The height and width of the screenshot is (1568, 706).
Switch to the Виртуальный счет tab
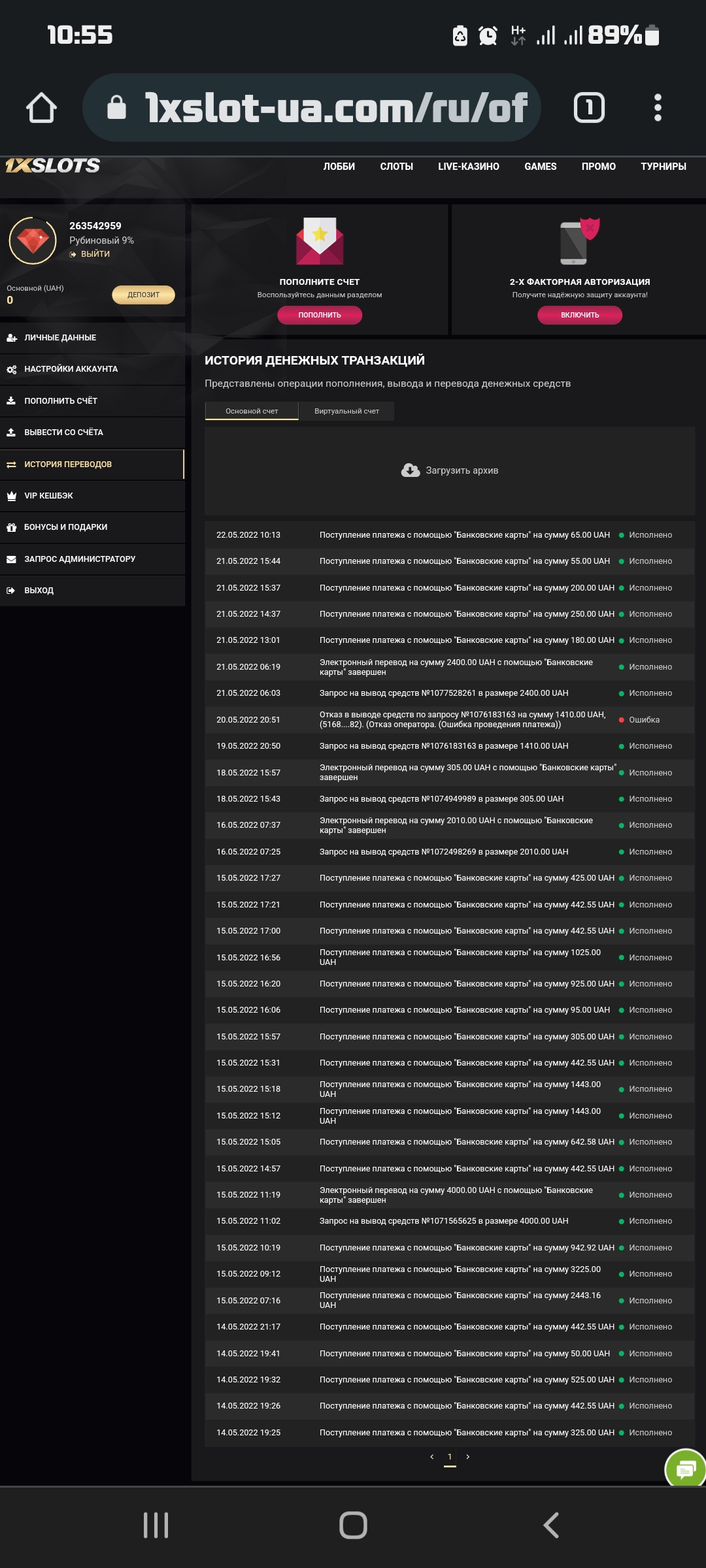point(346,411)
